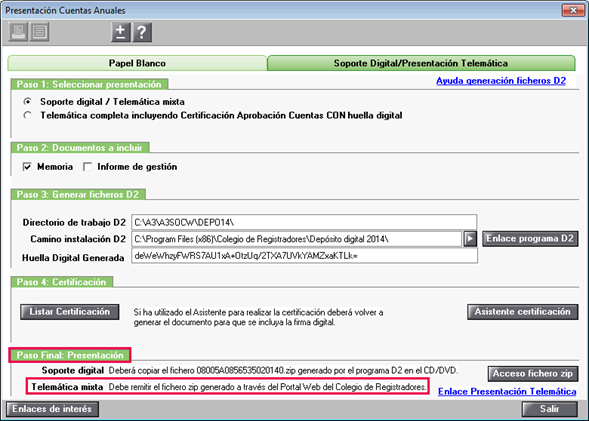Click the Enlaces de interés button
Screen dimensions: 589x421
pyautogui.click(x=52, y=409)
